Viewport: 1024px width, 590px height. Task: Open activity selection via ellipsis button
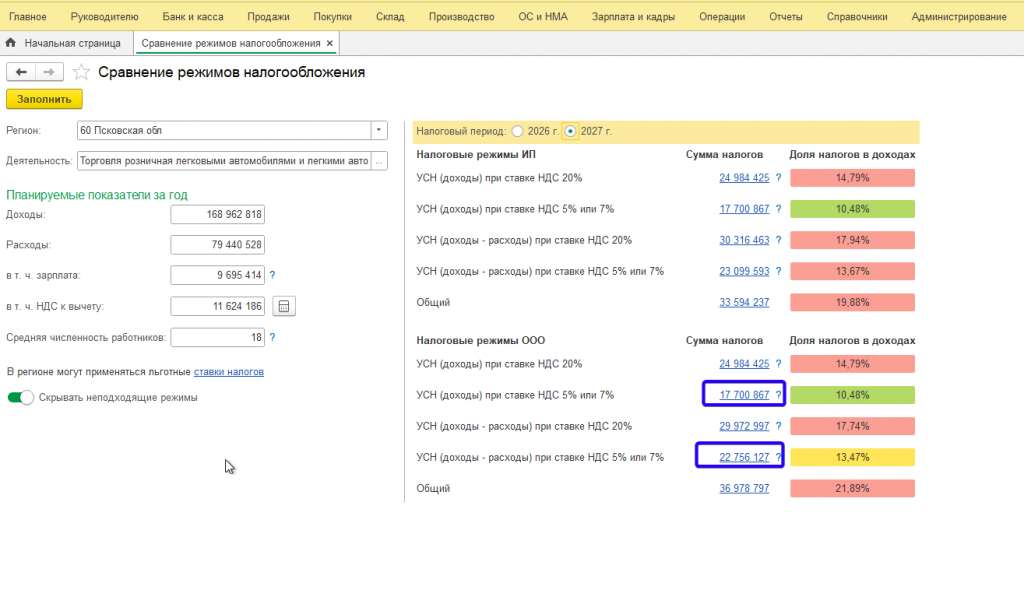coord(379,161)
